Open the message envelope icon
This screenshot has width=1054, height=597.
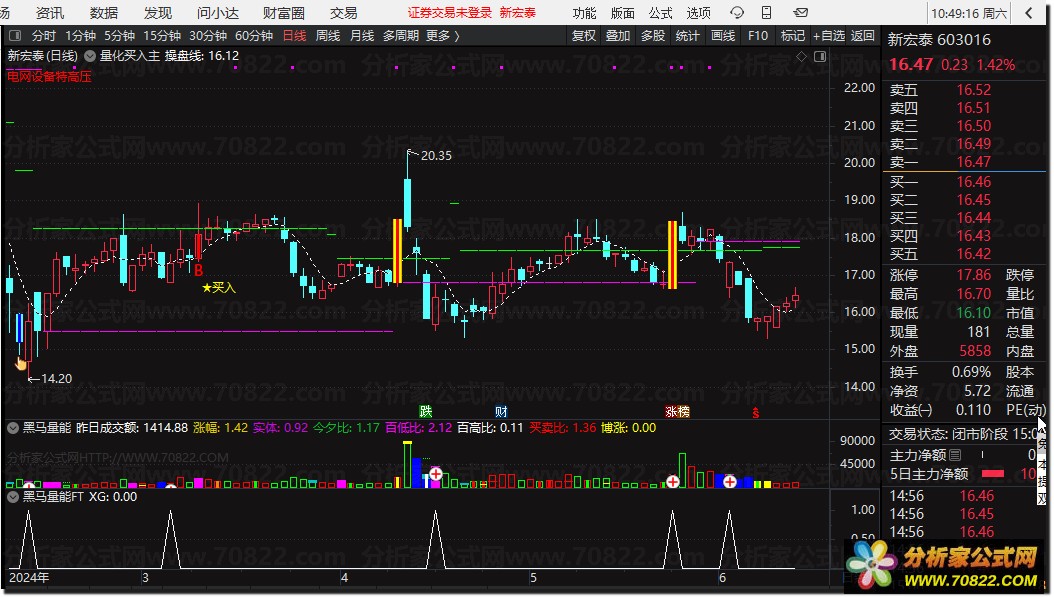coord(800,13)
